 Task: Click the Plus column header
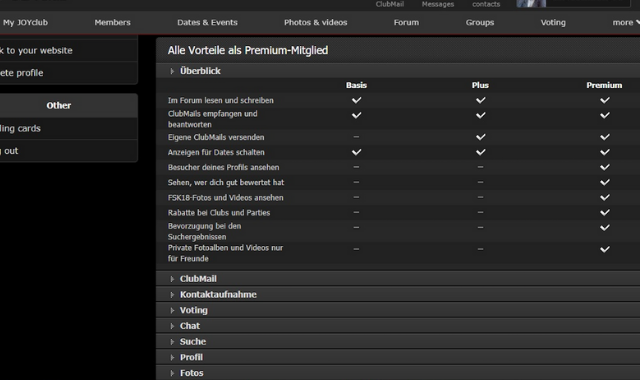pyautogui.click(x=480, y=85)
